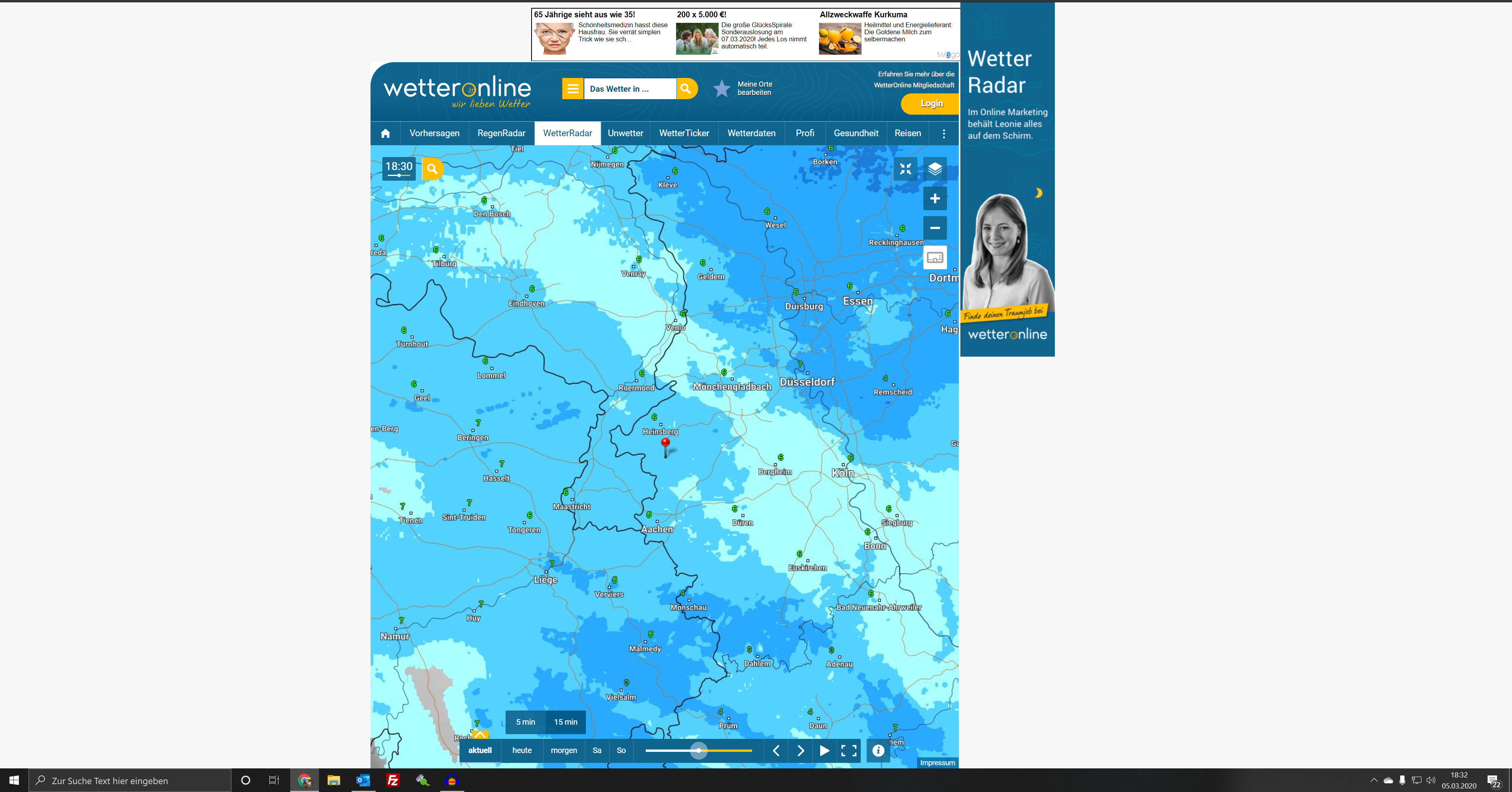The image size is (1512, 792).
Task: Go to the home page icon
Action: [385, 133]
